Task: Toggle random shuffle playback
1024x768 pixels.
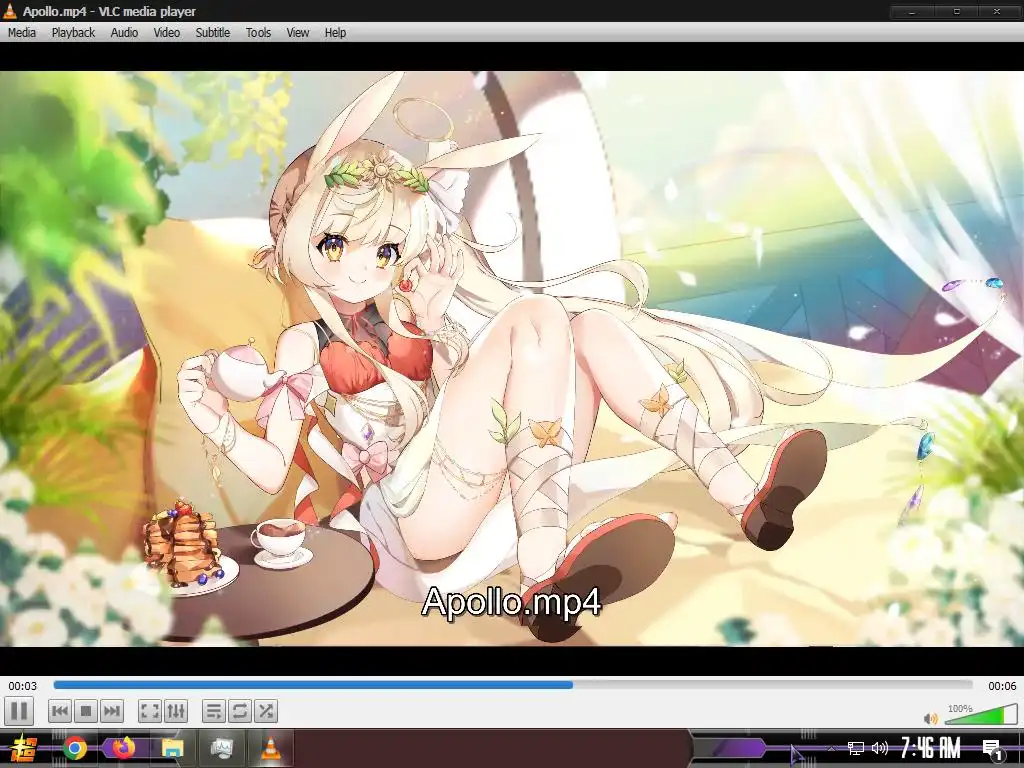Action: 266,711
